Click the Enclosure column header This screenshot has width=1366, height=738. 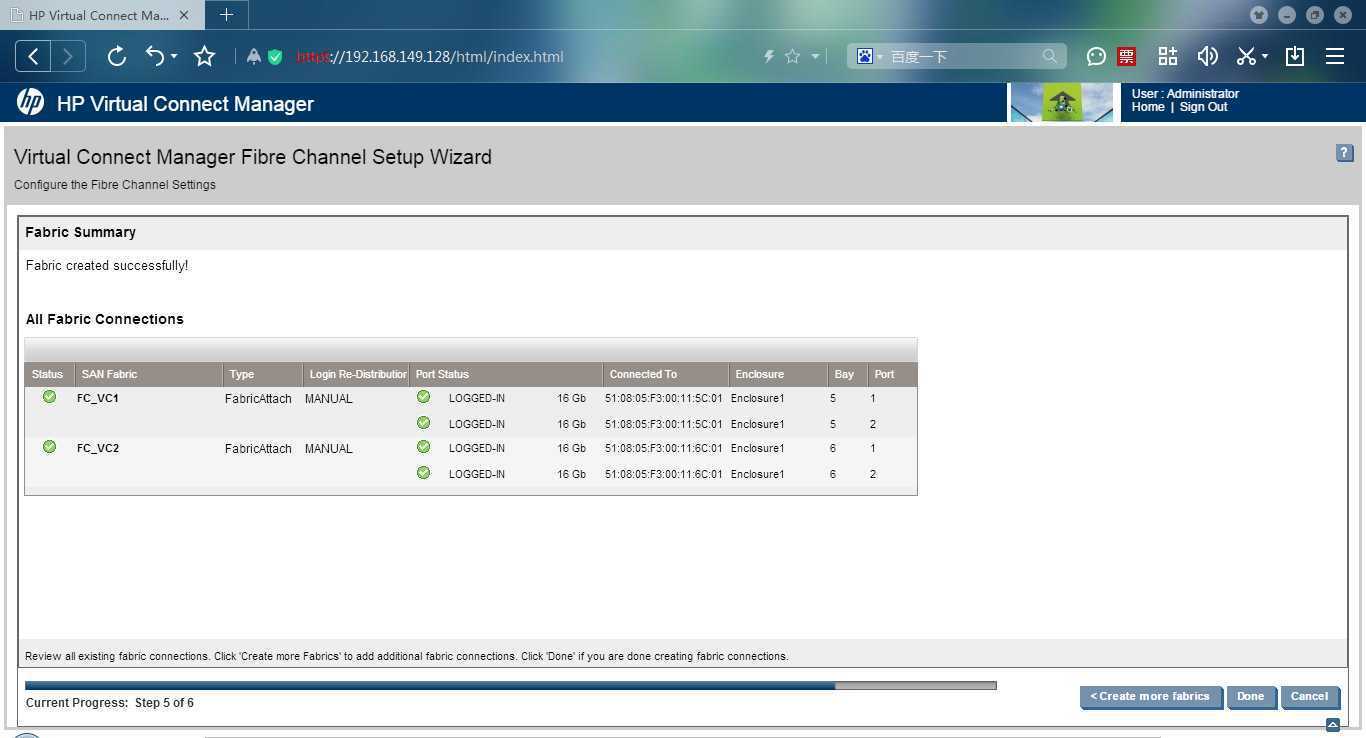click(778, 374)
